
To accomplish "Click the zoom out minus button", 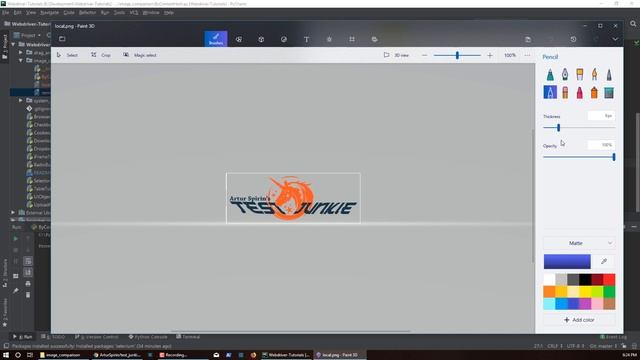I will 424,55.
